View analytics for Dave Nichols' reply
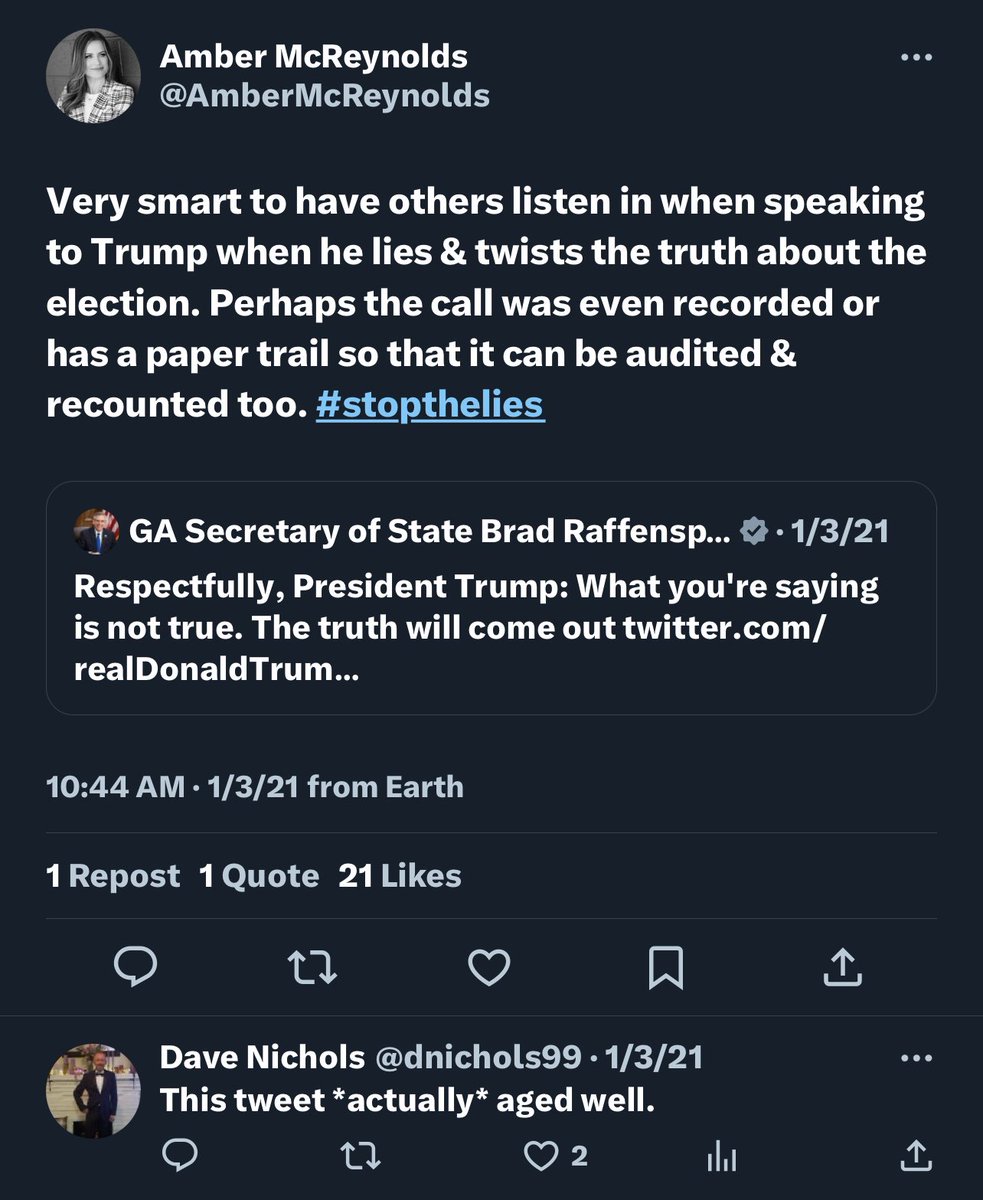The image size is (983, 1200). [x=720, y=1157]
